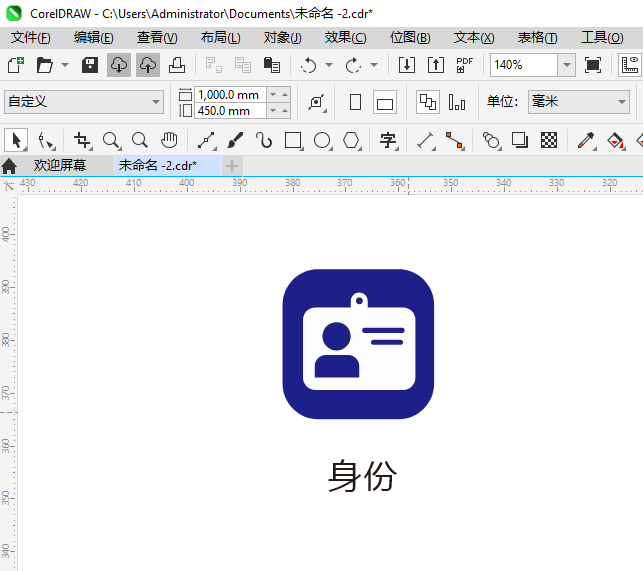Switch to the Welcome Screen tab
This screenshot has height=571, width=643.
tap(60, 165)
